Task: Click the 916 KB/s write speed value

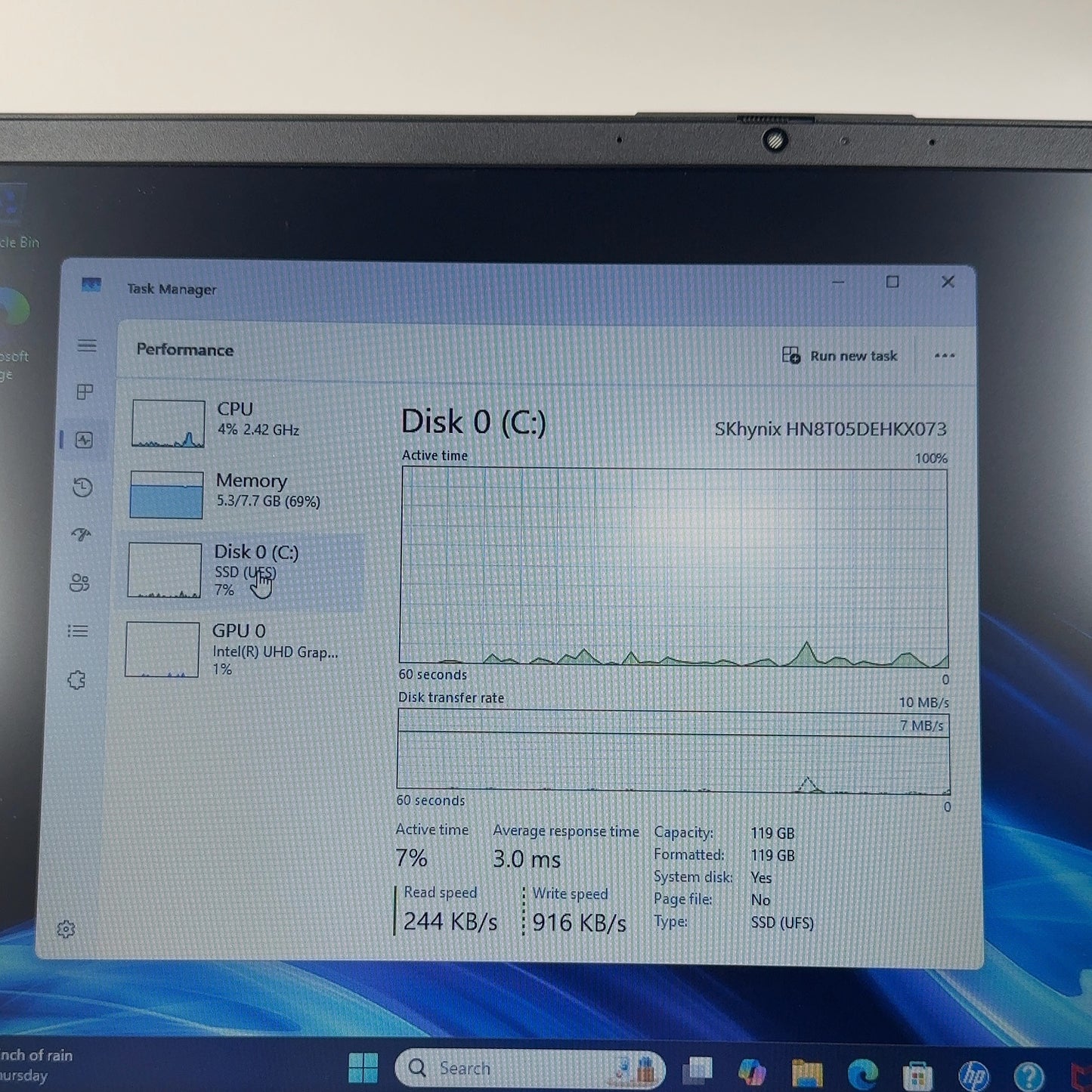Action: click(580, 923)
